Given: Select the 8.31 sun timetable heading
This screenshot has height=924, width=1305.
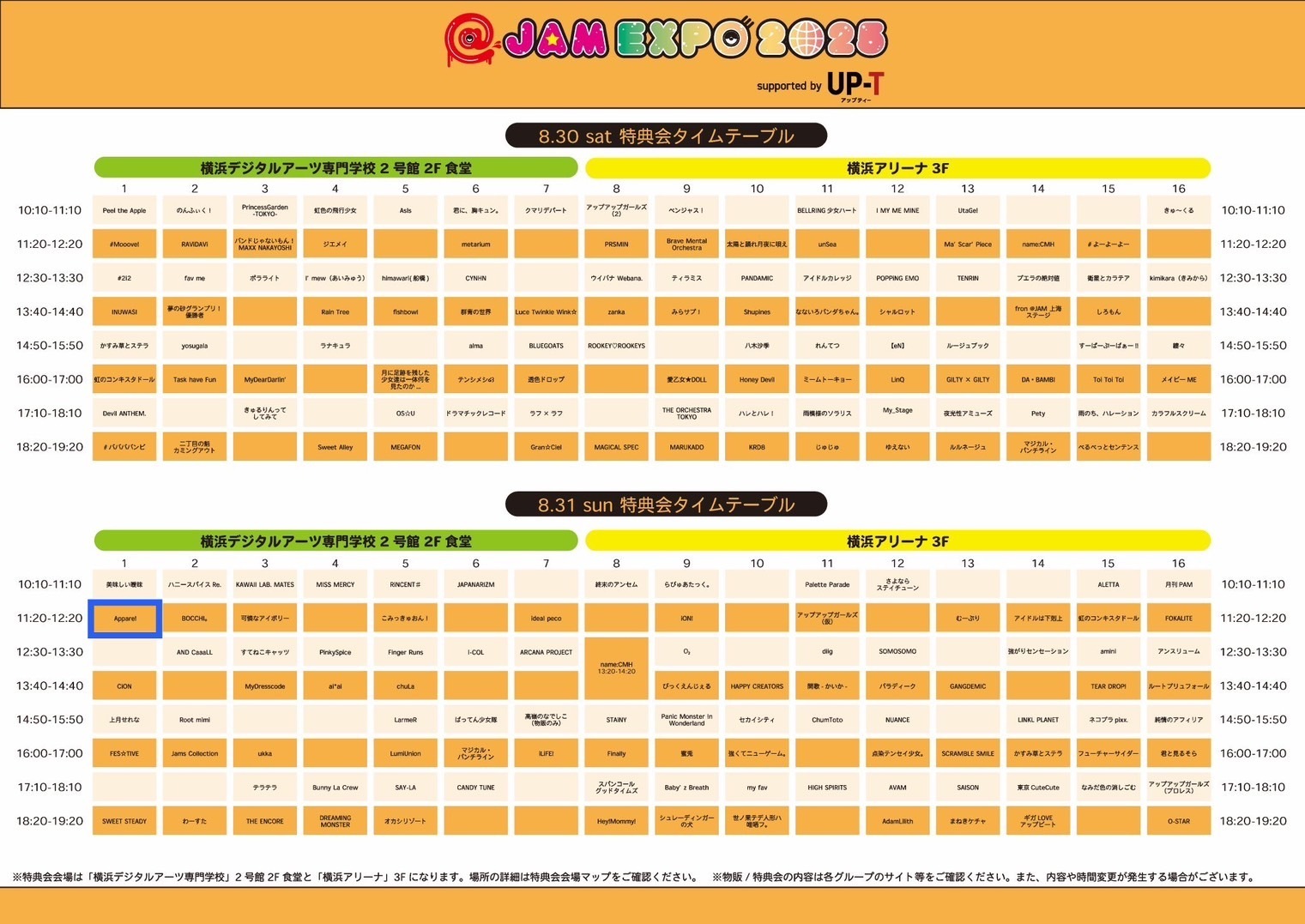Looking at the screenshot, I should 666,504.
